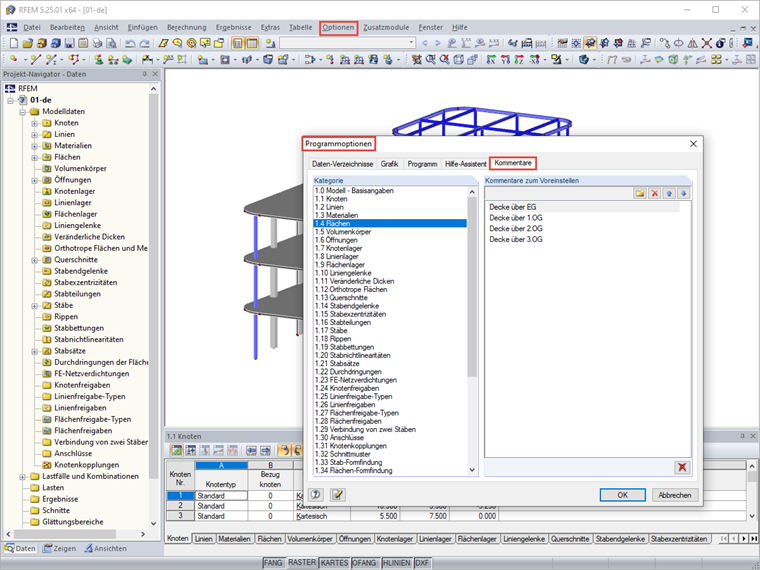The width and height of the screenshot is (760, 570).
Task: Click the New model icon in the toolbar
Action: coord(14,44)
